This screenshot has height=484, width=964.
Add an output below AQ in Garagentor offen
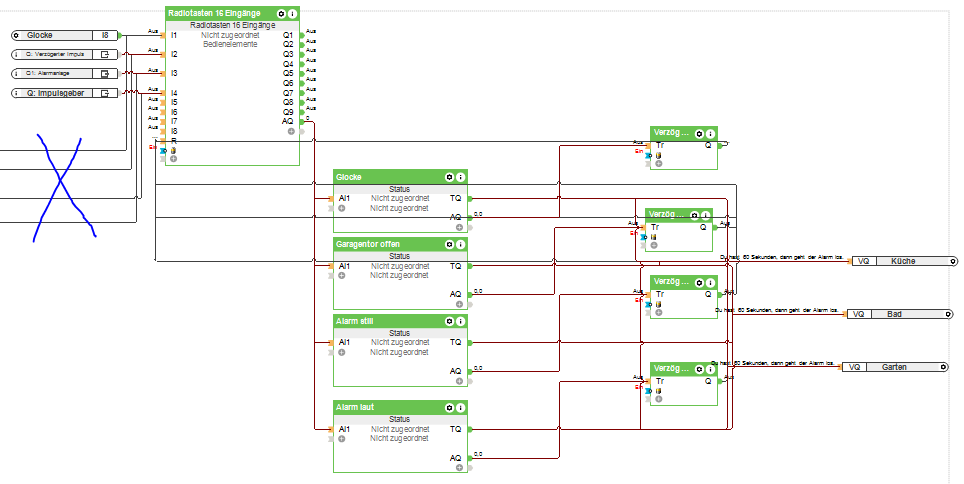(459, 304)
